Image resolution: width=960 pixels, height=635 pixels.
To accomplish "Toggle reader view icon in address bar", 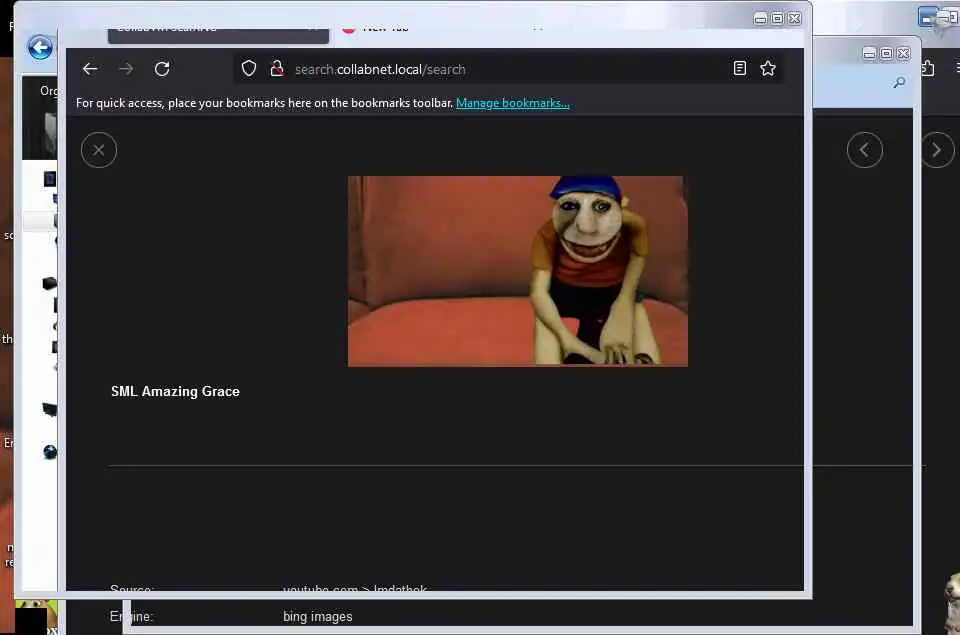I will [x=740, y=69].
